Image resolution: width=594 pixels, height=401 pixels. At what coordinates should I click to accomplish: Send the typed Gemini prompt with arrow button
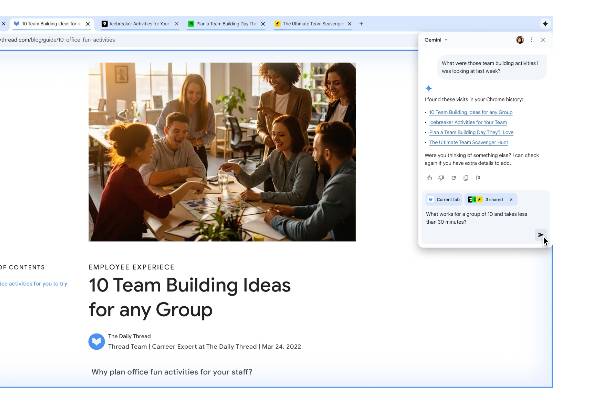(540, 235)
